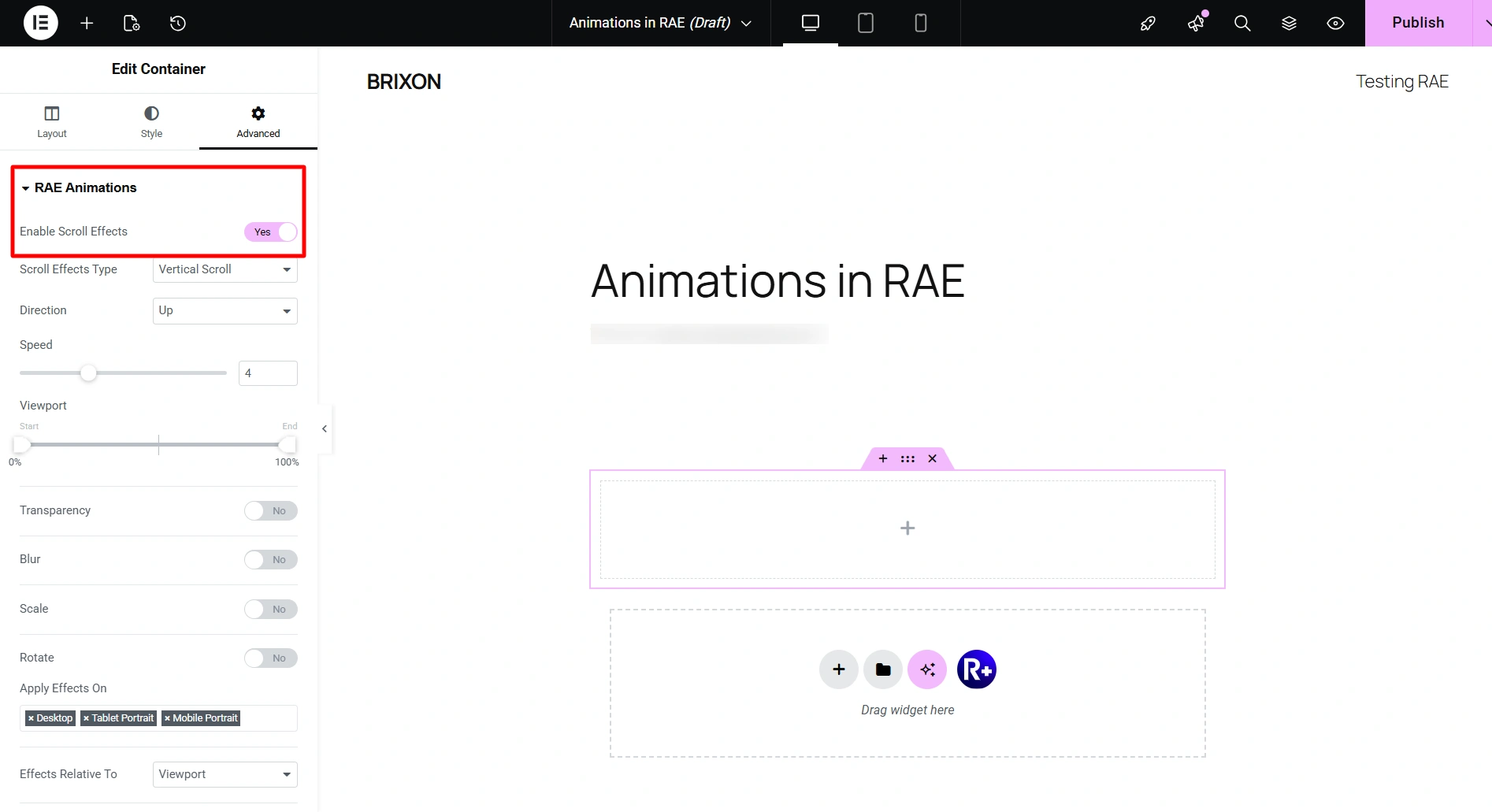The width and height of the screenshot is (1492, 812).
Task: Focus the Apply Effects On tag field
Action: (x=158, y=718)
